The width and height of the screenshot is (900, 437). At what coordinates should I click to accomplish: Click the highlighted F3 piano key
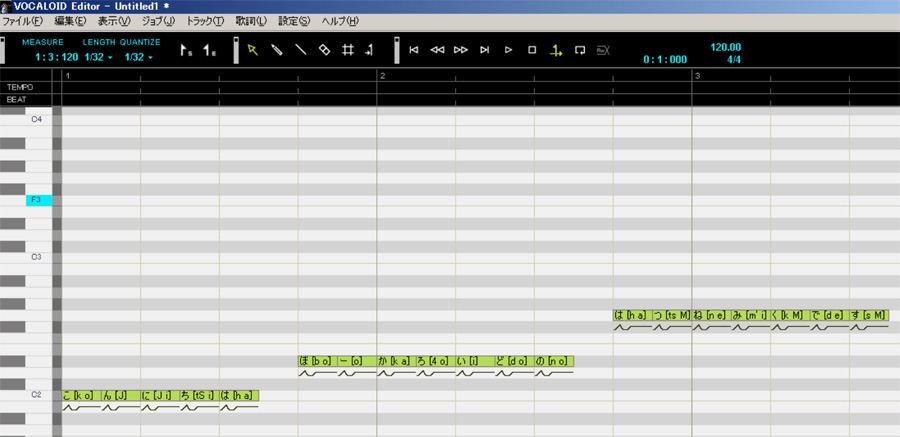tap(39, 200)
